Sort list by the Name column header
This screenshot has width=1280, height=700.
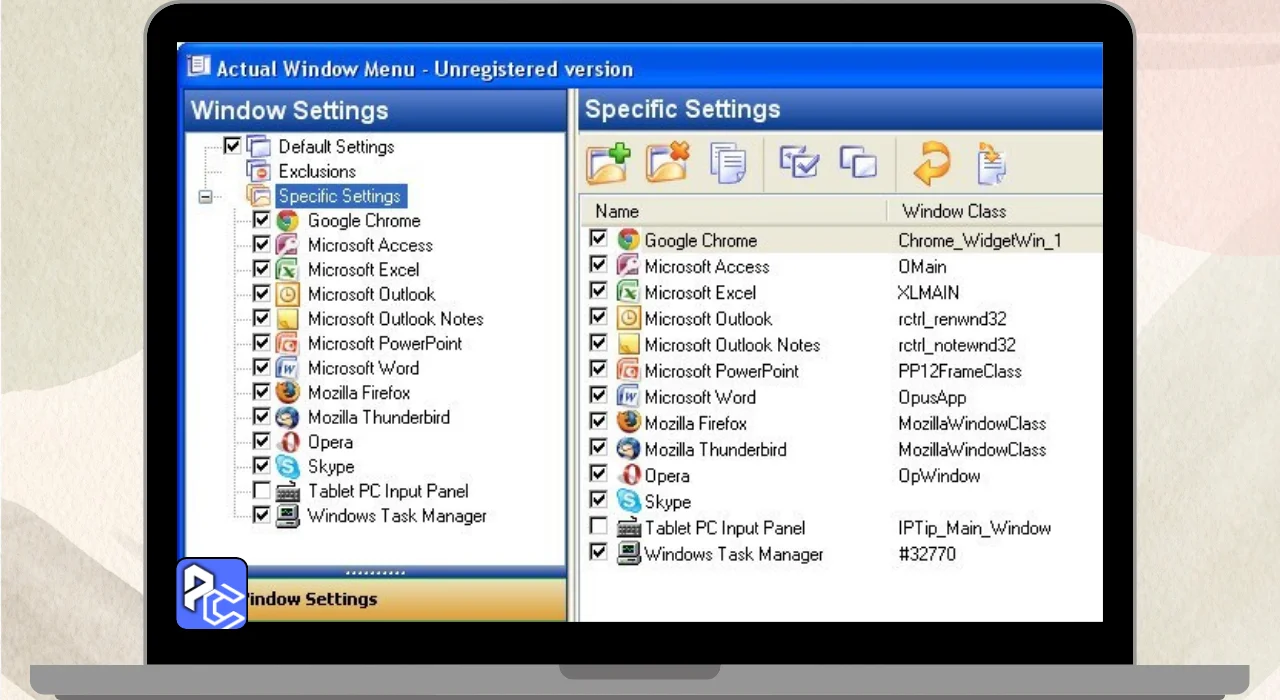[733, 211]
